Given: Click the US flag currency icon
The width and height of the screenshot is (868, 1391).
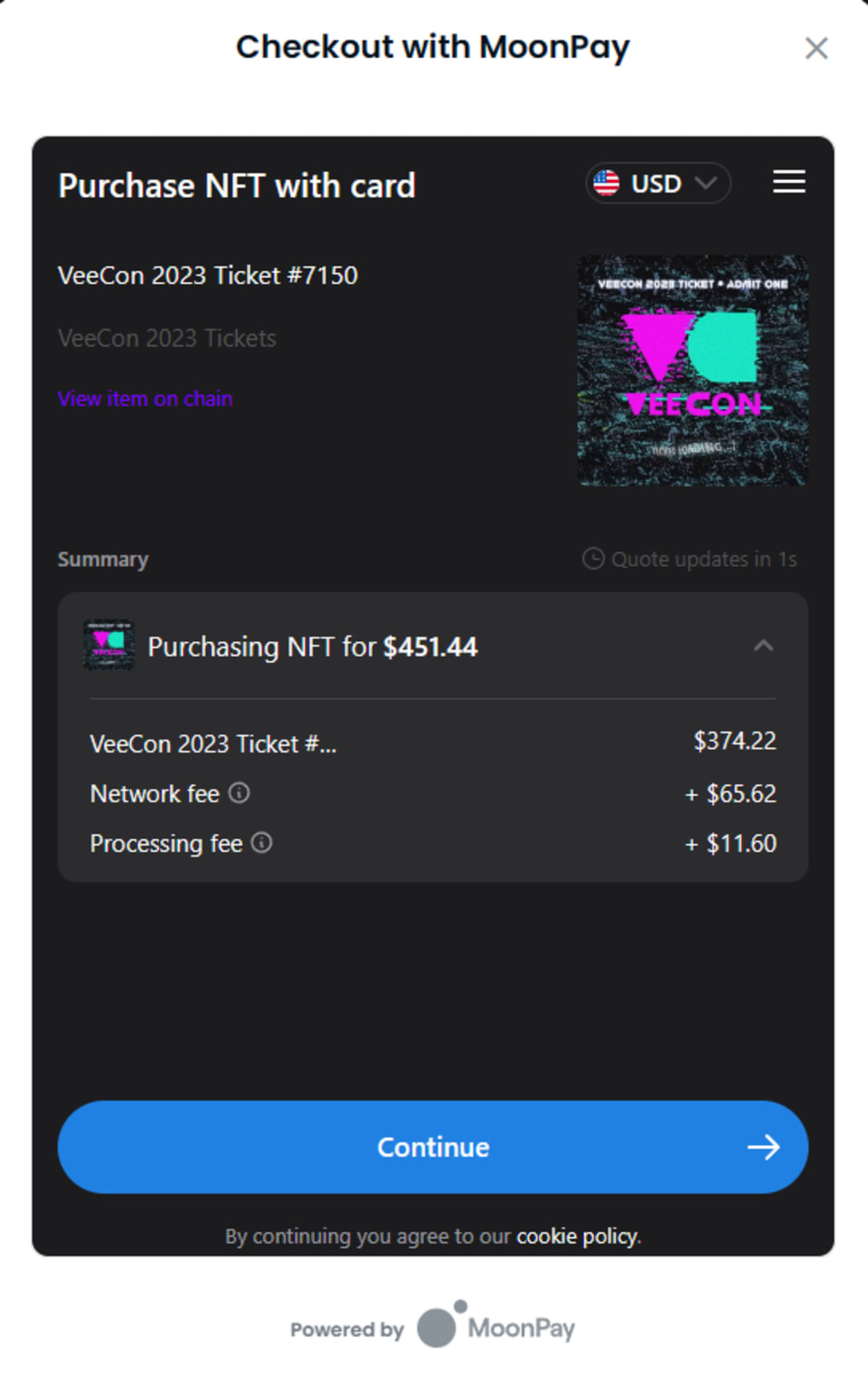Looking at the screenshot, I should coord(606,183).
